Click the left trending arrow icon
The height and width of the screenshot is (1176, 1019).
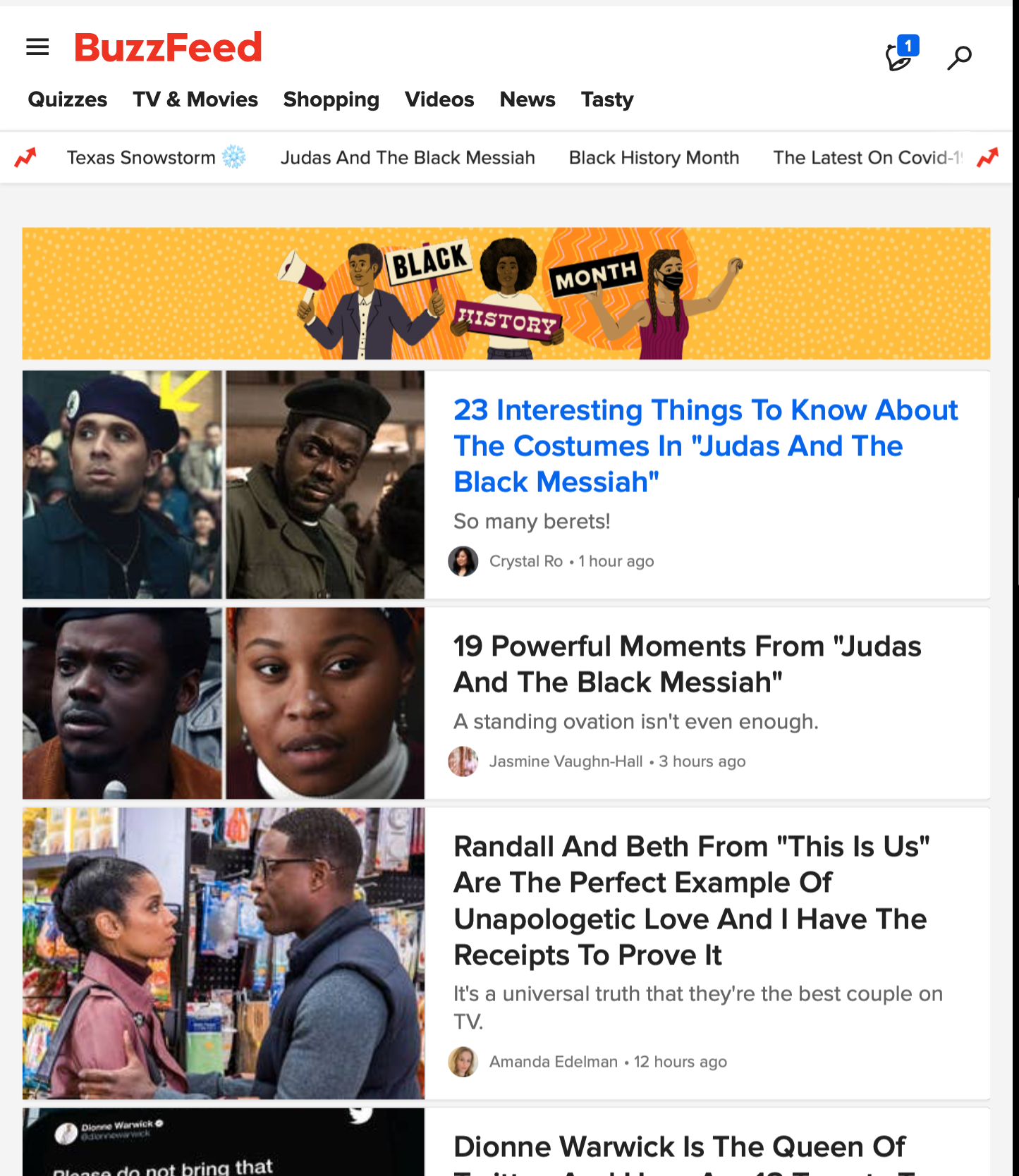click(25, 157)
